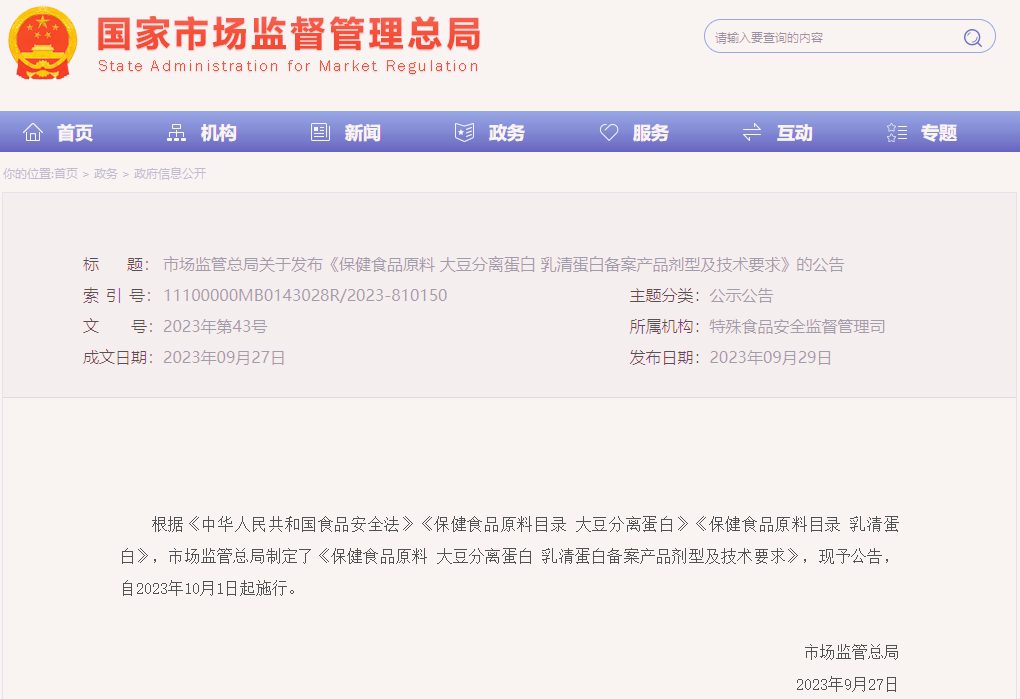Click the heart icon for 服务
Viewport: 1020px width, 699px height.
point(608,132)
